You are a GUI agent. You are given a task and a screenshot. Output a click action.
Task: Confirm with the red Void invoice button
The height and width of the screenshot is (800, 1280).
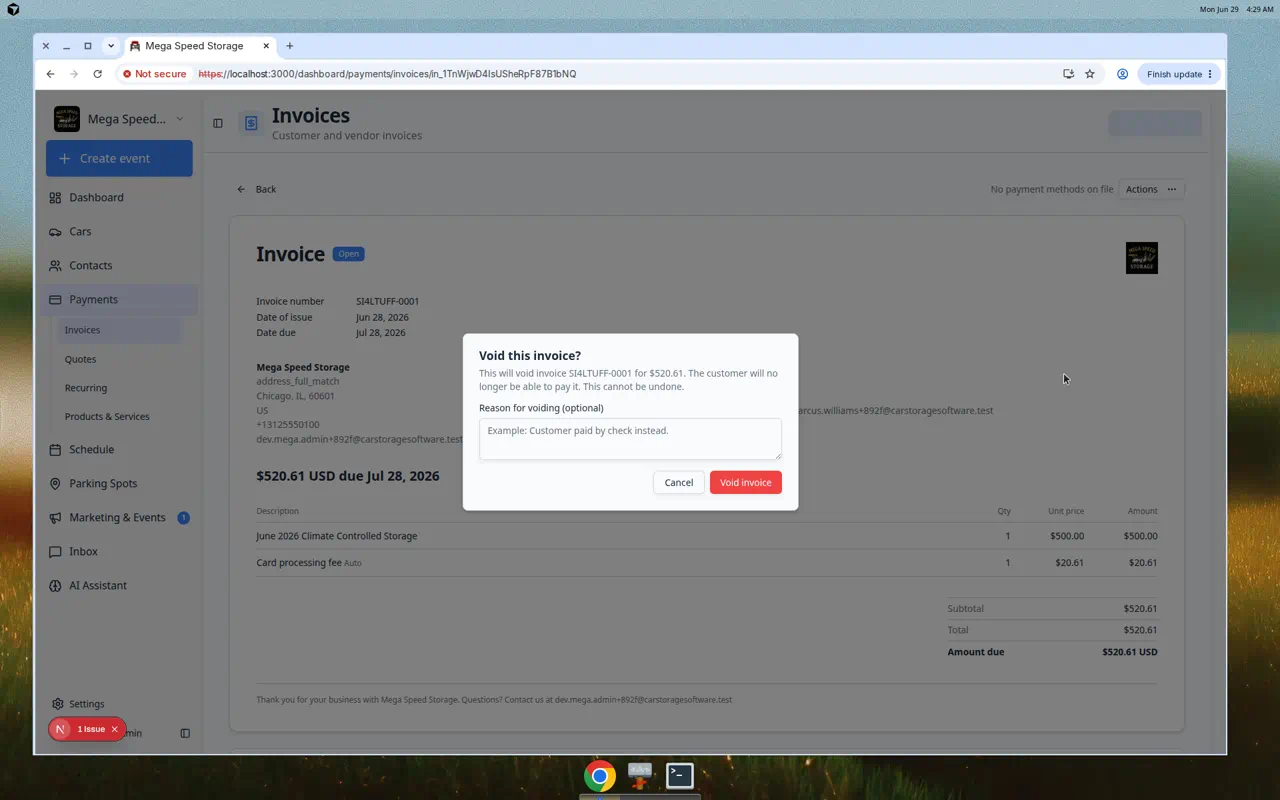click(746, 482)
